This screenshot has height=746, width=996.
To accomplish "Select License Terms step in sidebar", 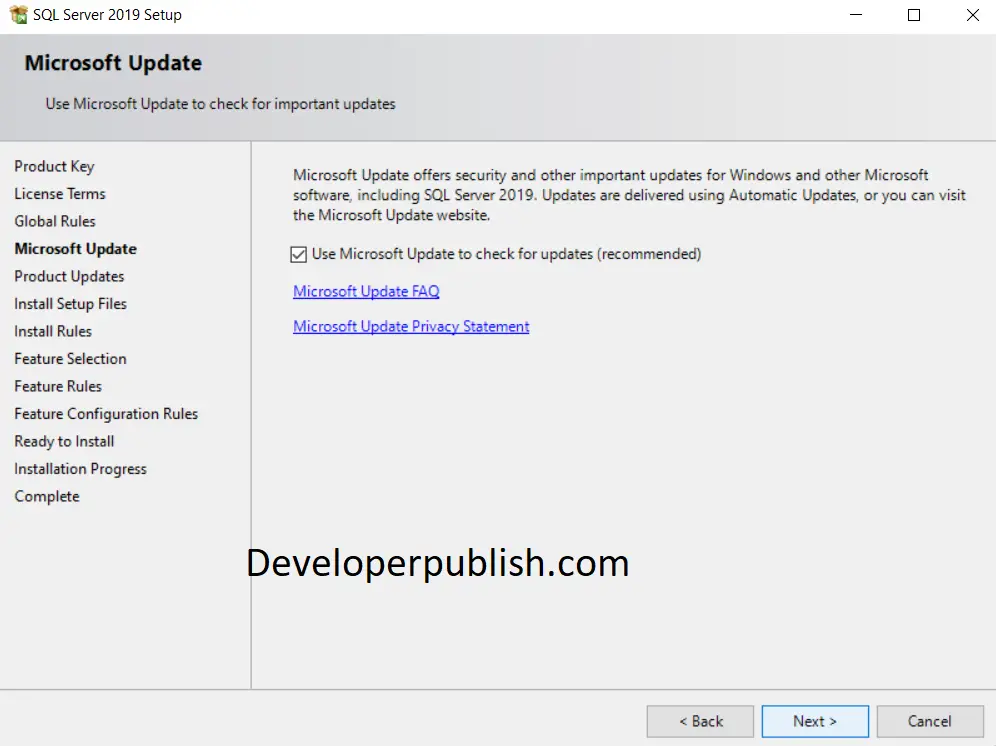I will coord(60,194).
